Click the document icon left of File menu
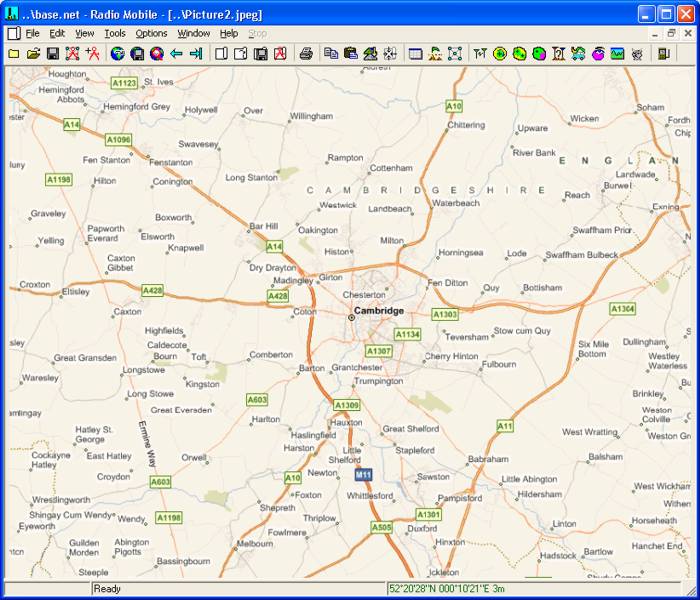This screenshot has width=700, height=600. pyautogui.click(x=13, y=33)
